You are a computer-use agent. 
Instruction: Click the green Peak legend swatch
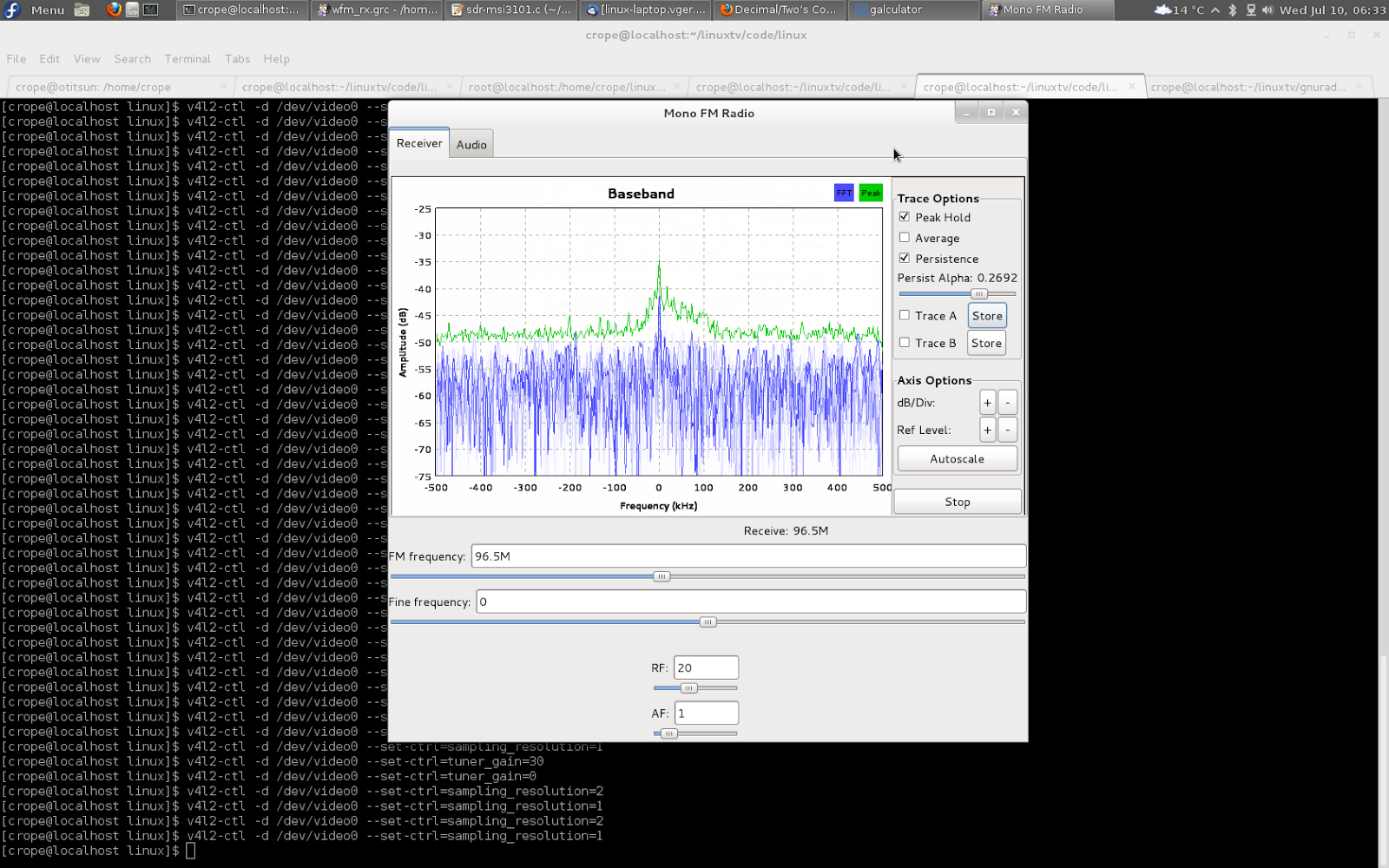click(x=871, y=193)
